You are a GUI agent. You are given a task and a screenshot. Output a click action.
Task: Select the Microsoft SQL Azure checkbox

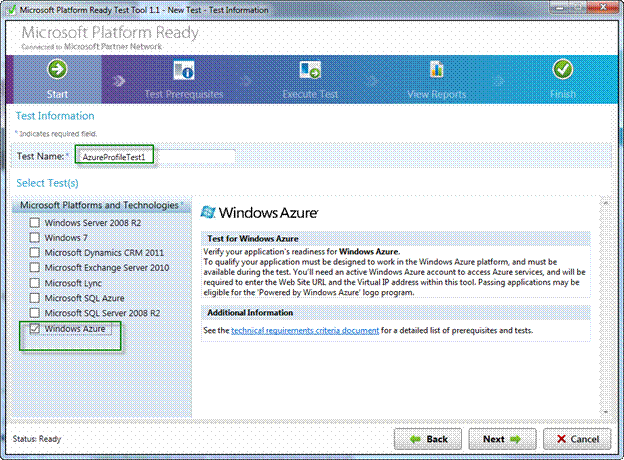coord(35,298)
